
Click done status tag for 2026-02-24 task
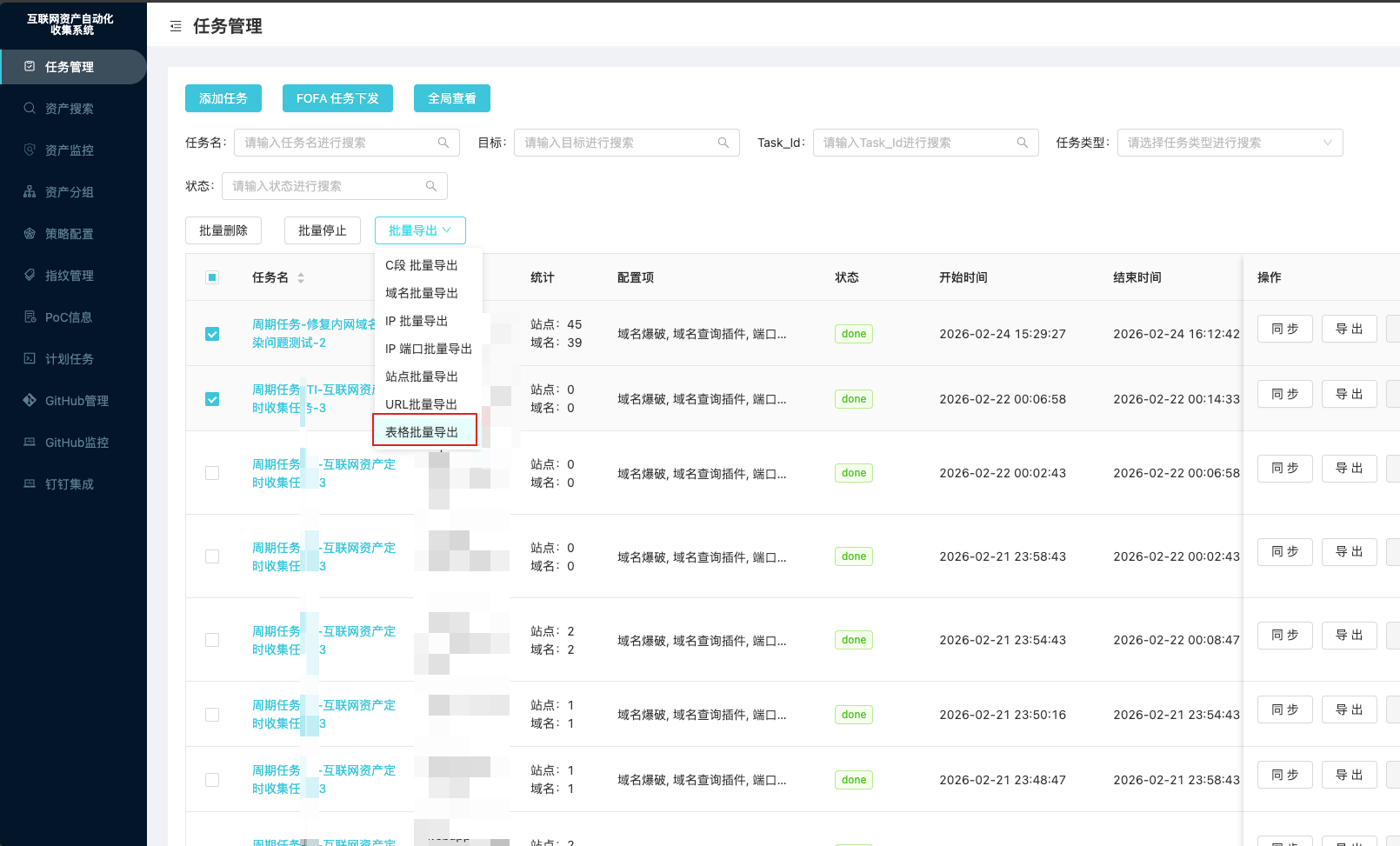point(854,334)
